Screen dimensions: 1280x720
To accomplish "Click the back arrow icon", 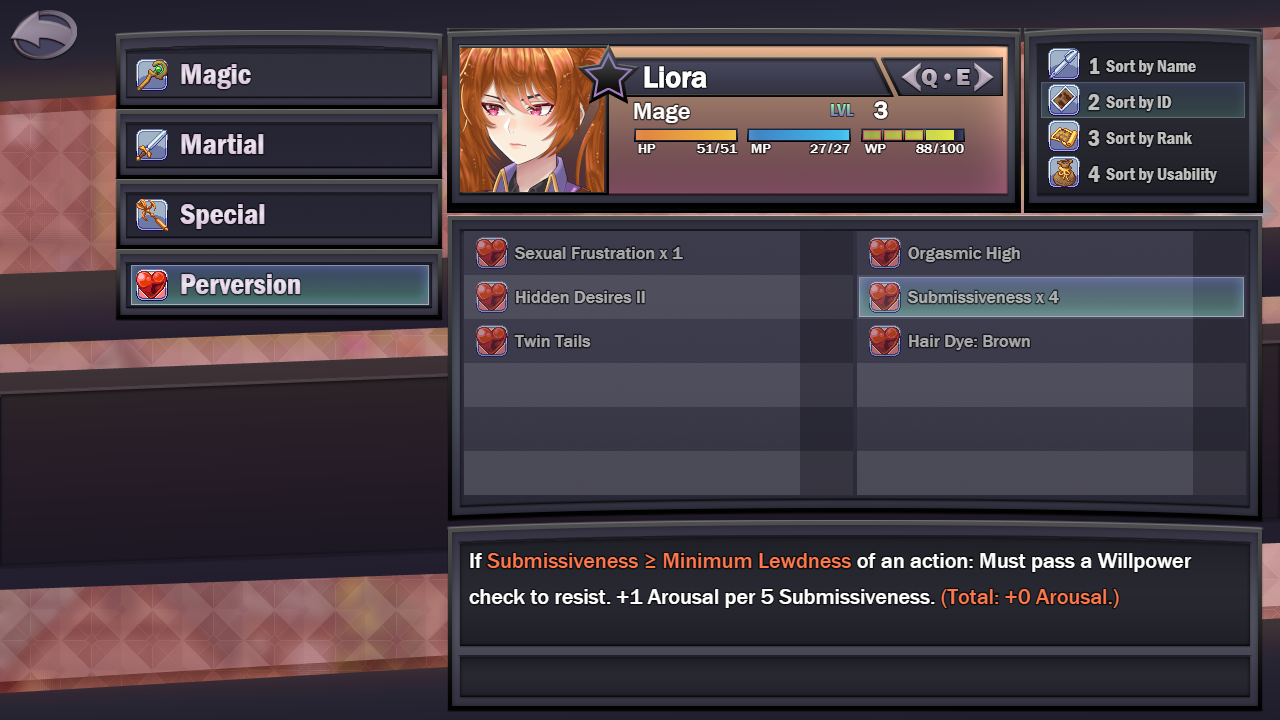I will (x=44, y=35).
